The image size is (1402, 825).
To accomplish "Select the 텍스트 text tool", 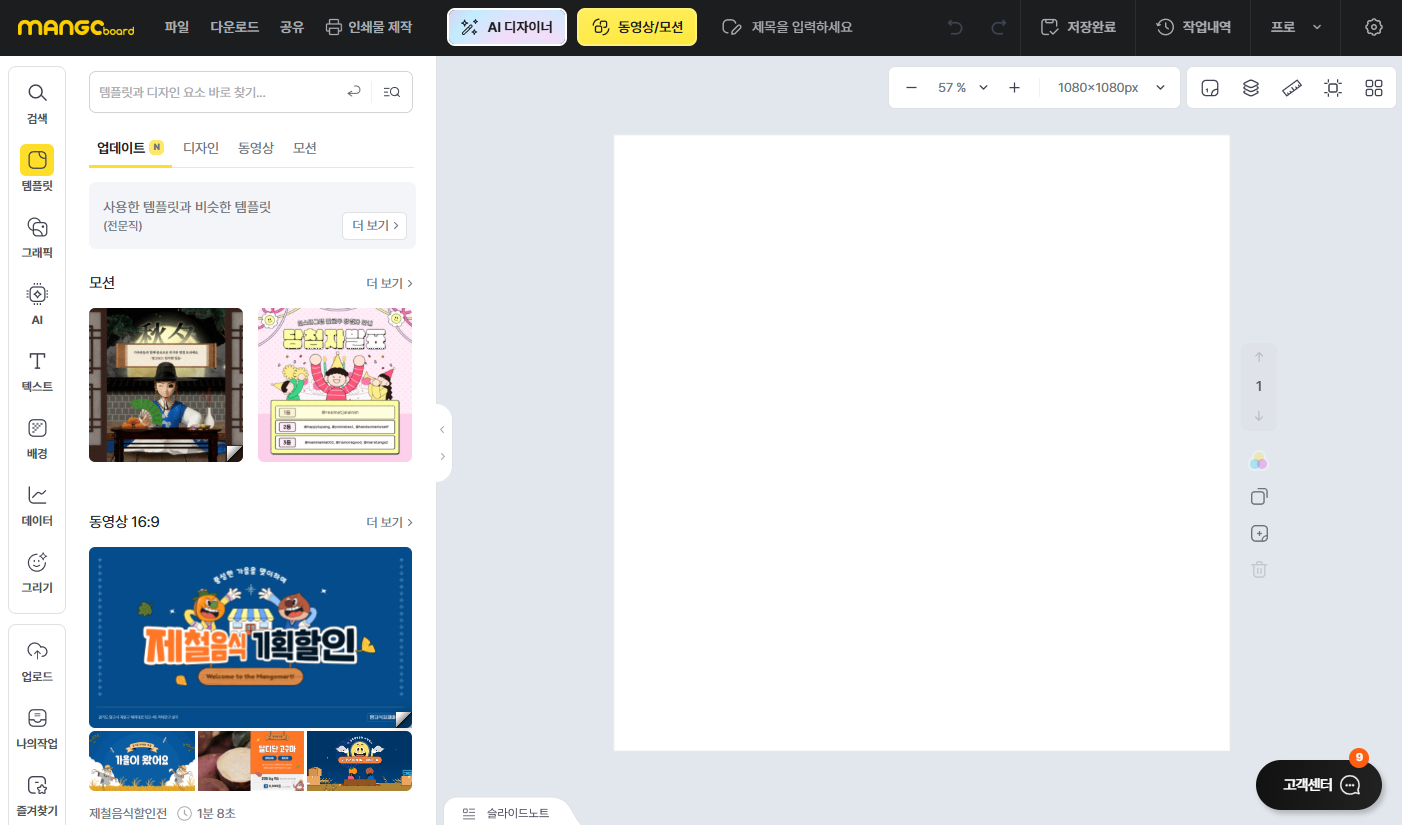I will click(x=37, y=371).
